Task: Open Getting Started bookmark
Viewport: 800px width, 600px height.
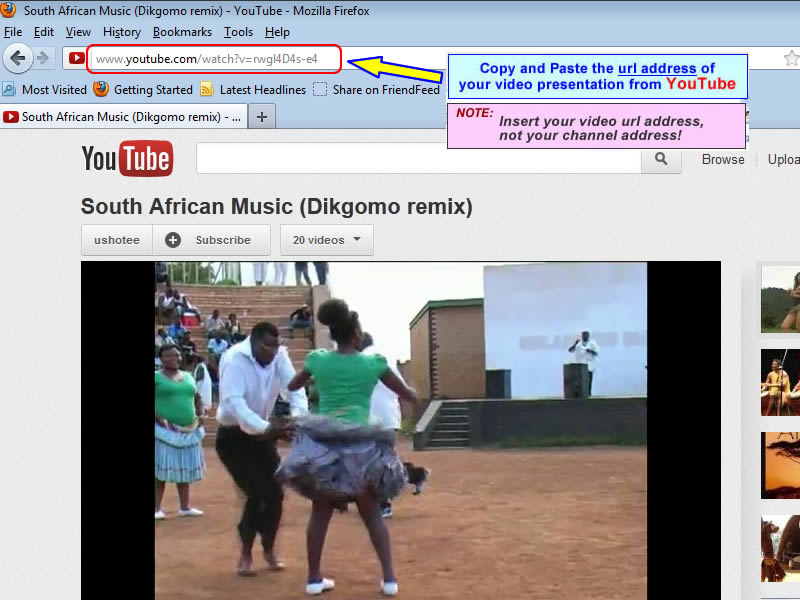Action: (143, 89)
